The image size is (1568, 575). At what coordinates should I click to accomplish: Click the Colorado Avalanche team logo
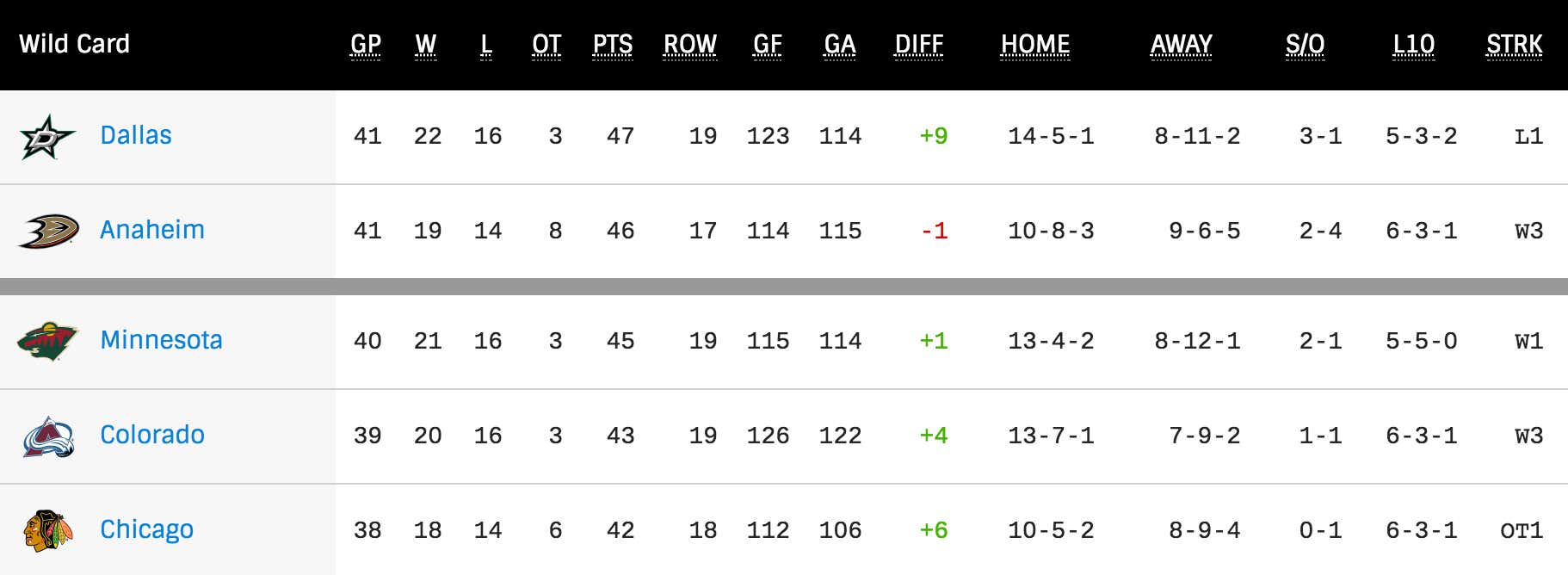click(48, 436)
